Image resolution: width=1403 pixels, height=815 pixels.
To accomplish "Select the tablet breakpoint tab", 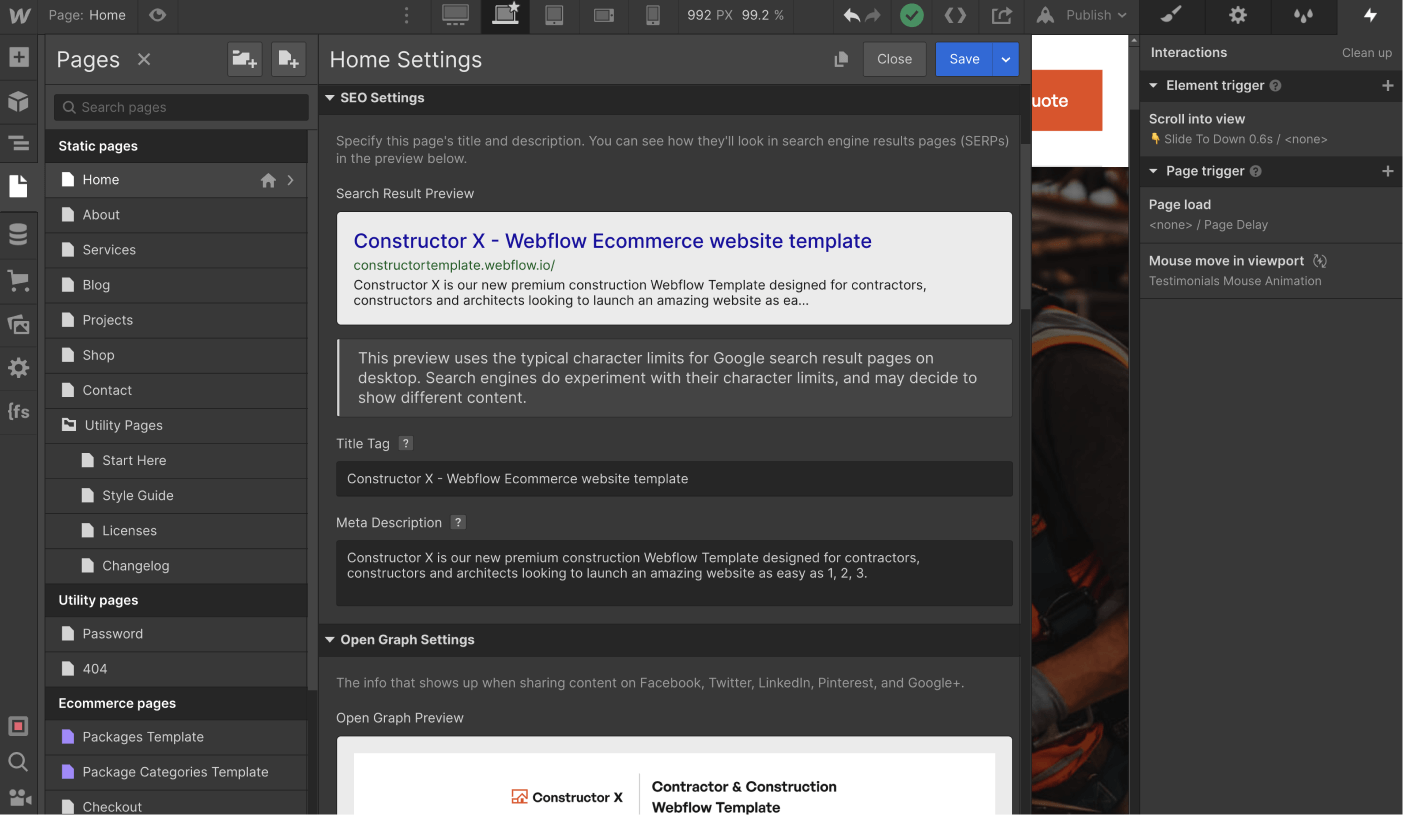I will [554, 16].
